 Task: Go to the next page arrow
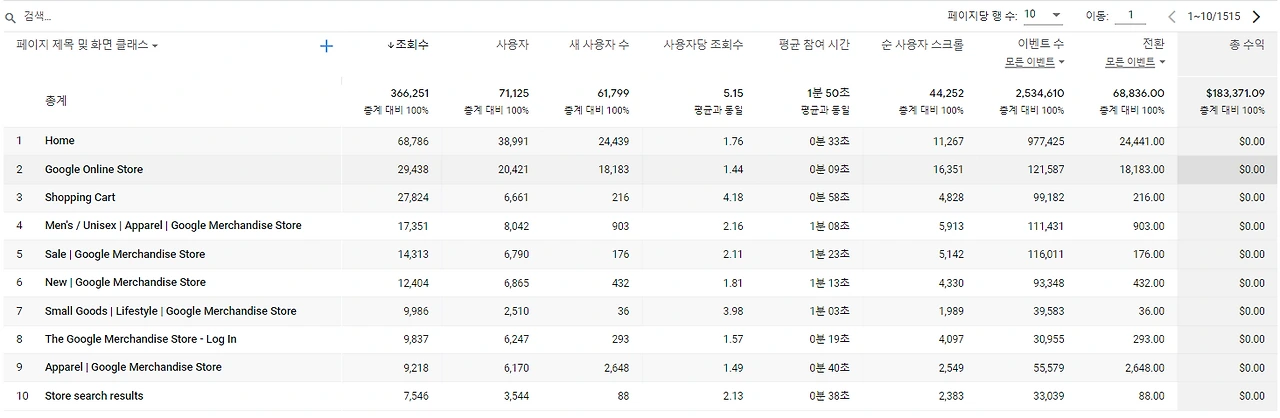1256,16
